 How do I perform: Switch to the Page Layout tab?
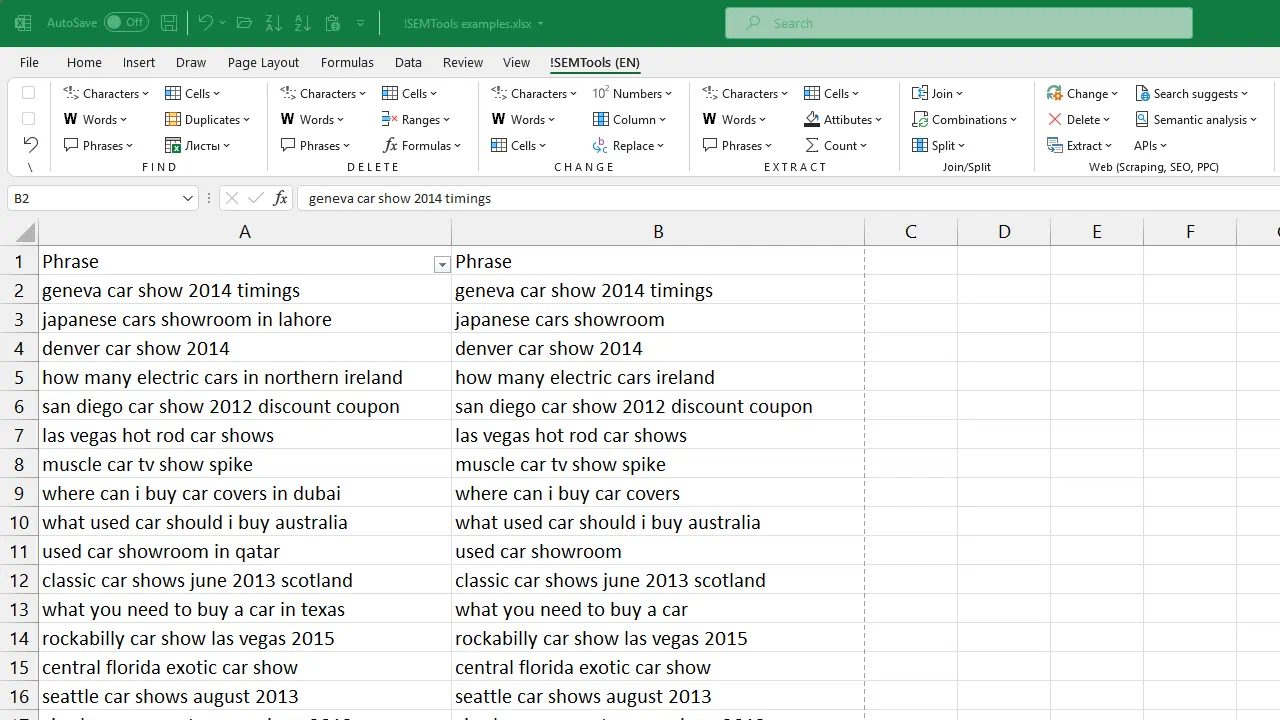coord(263,62)
